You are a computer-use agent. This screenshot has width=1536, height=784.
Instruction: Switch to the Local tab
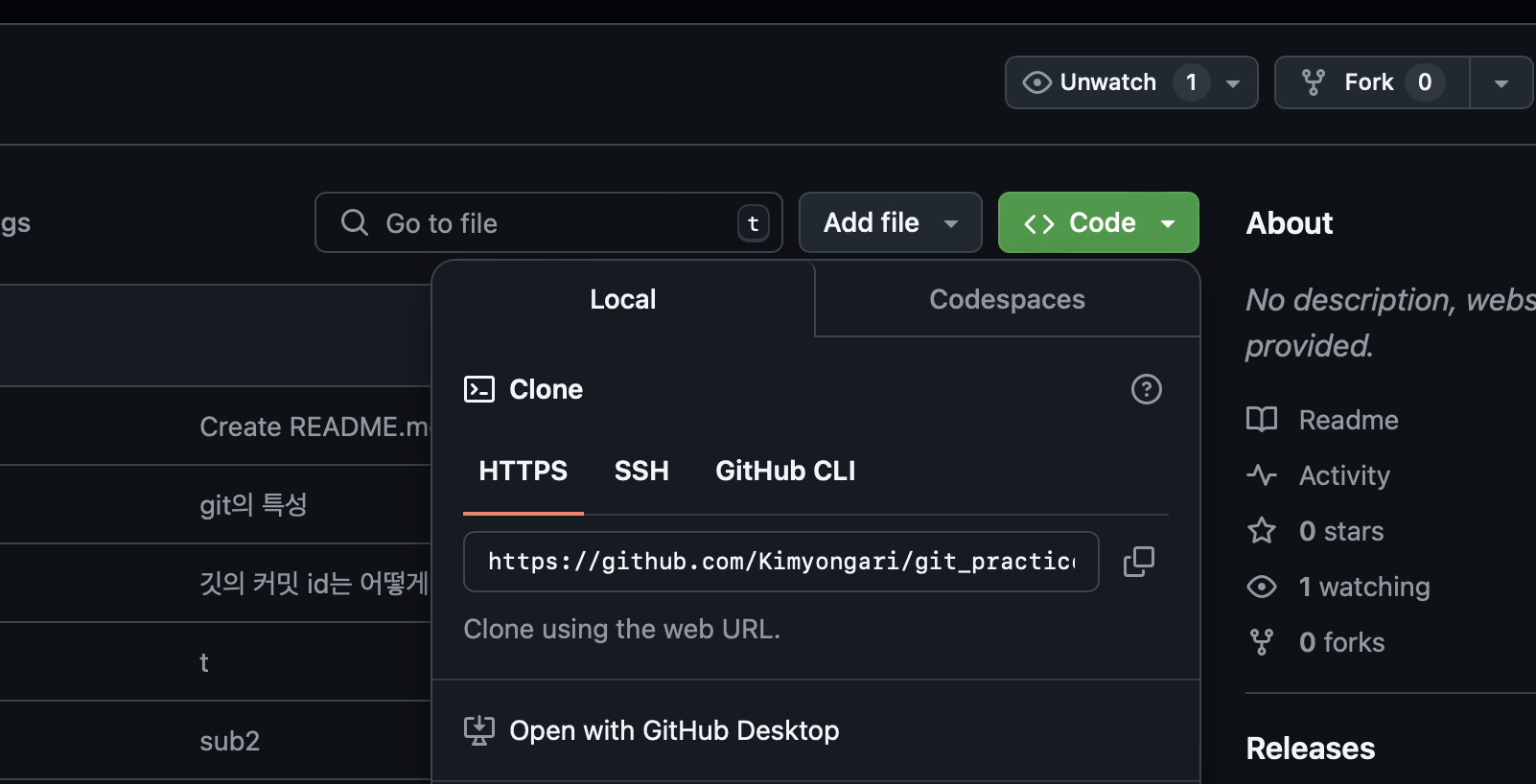pyautogui.click(x=623, y=299)
